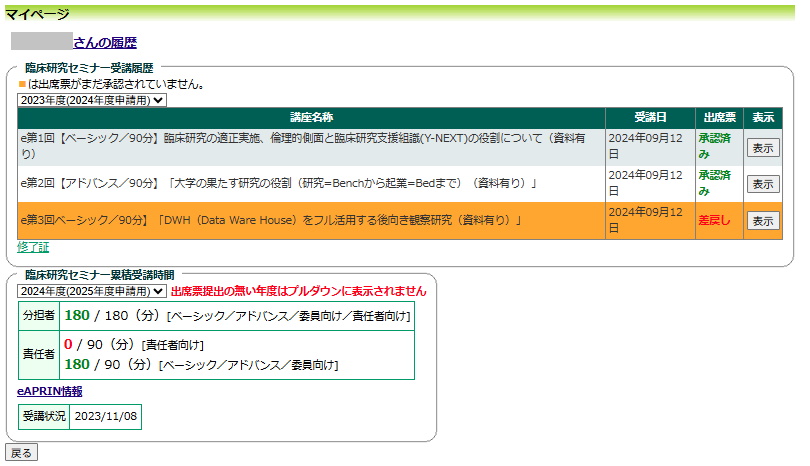Click 表示 button for e第1回 course
Screen dimensions: 810x466
pos(763,148)
